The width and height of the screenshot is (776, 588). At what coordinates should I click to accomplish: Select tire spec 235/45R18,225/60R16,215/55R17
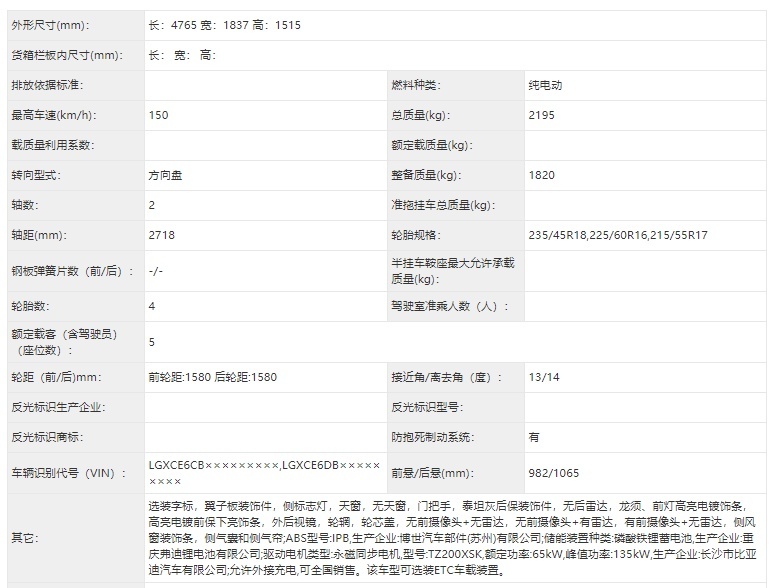coord(618,235)
